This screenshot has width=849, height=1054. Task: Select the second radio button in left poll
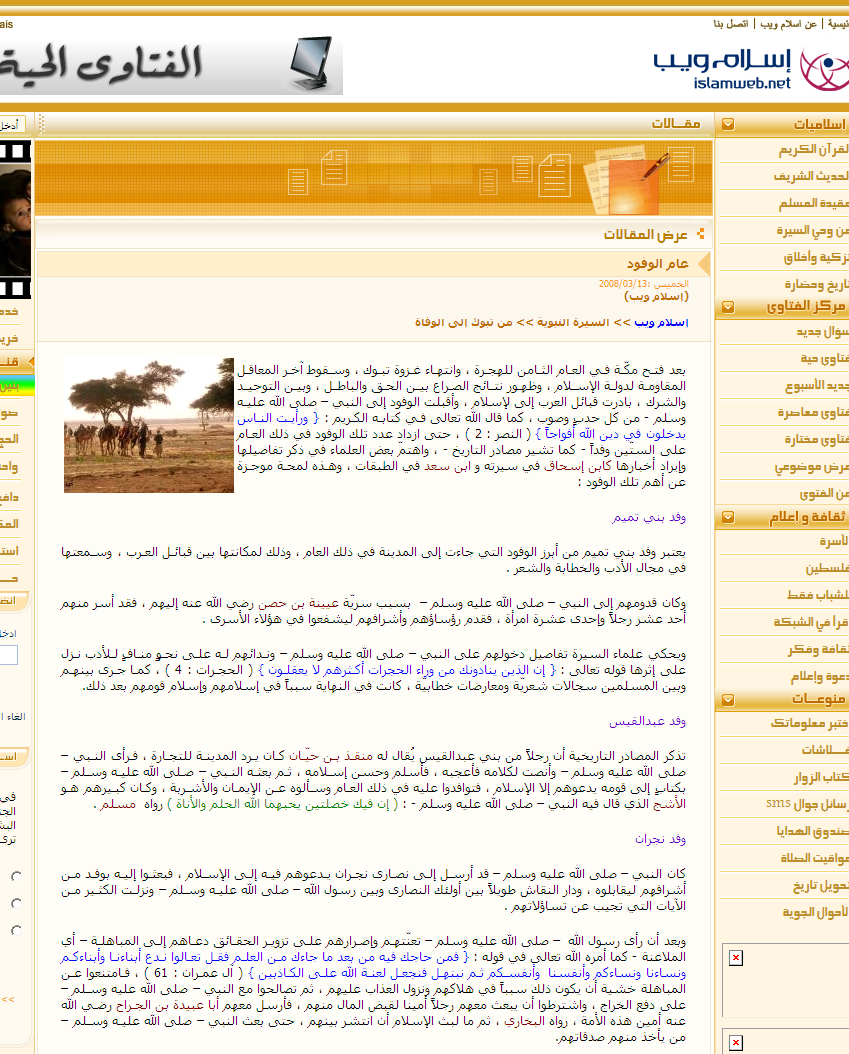click(x=15, y=903)
